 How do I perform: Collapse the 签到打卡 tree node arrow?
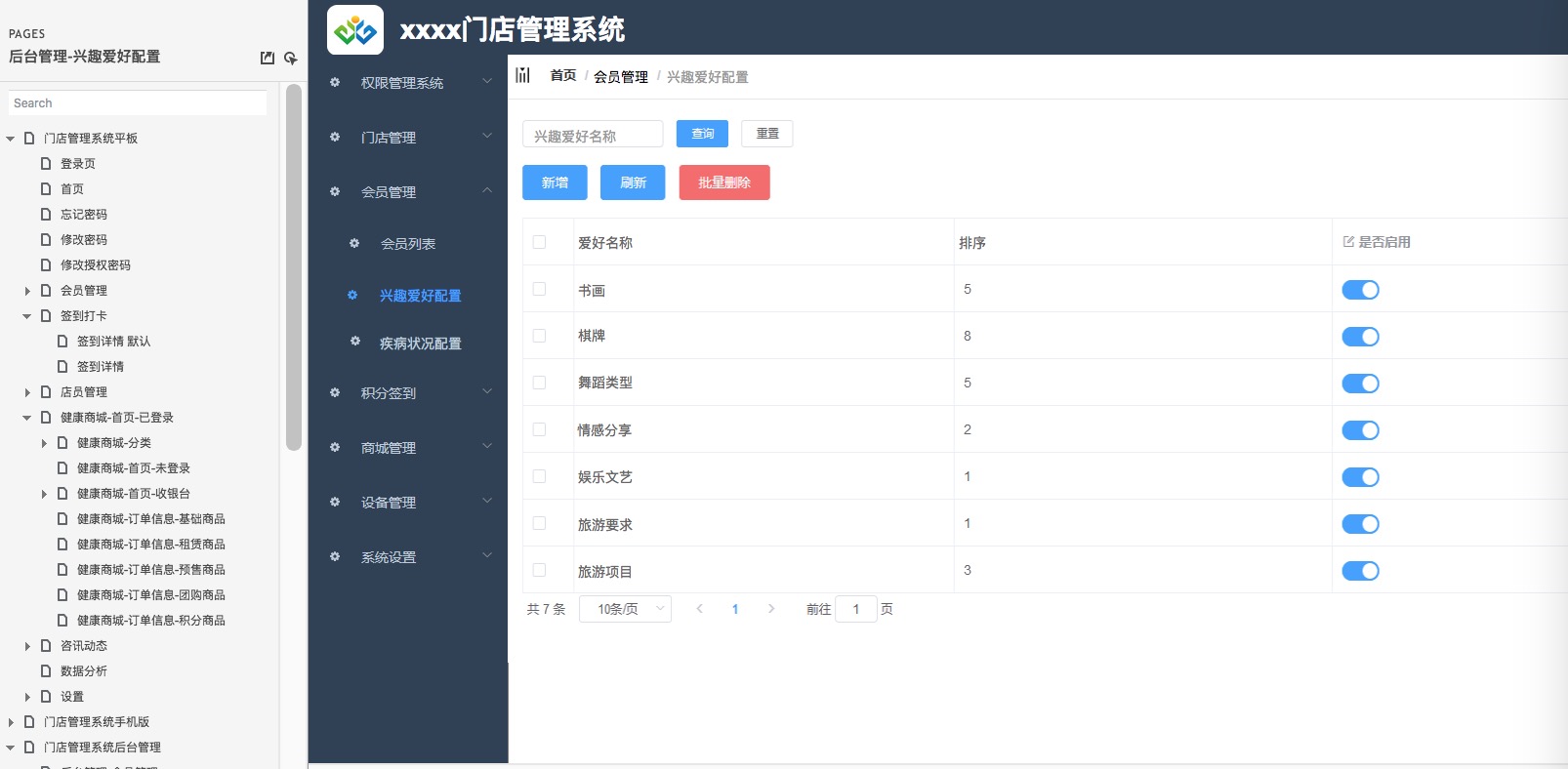point(27,316)
